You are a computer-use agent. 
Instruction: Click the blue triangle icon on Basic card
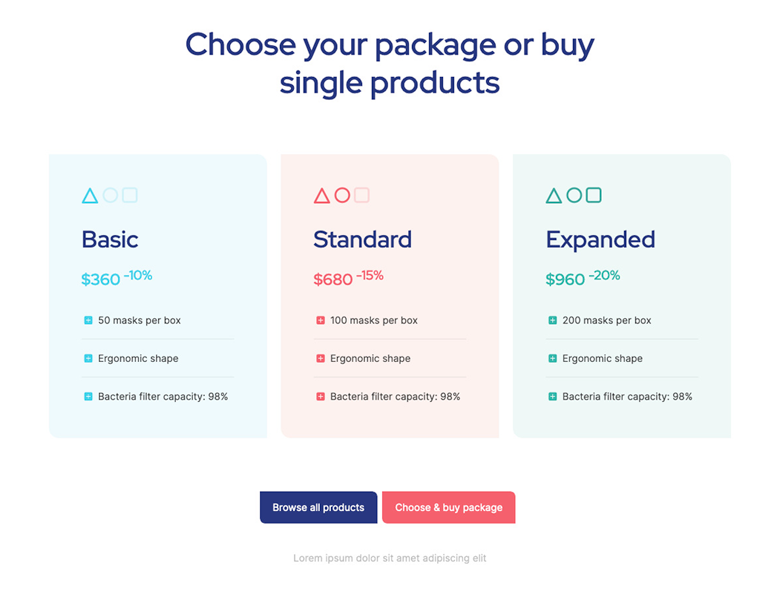click(90, 196)
